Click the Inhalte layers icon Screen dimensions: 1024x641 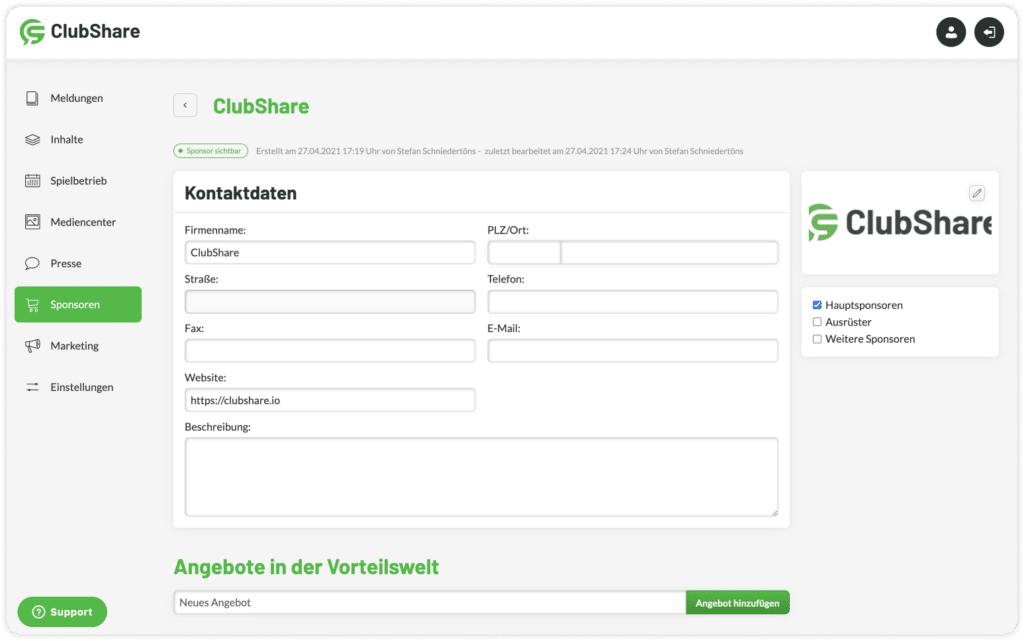(x=32, y=140)
